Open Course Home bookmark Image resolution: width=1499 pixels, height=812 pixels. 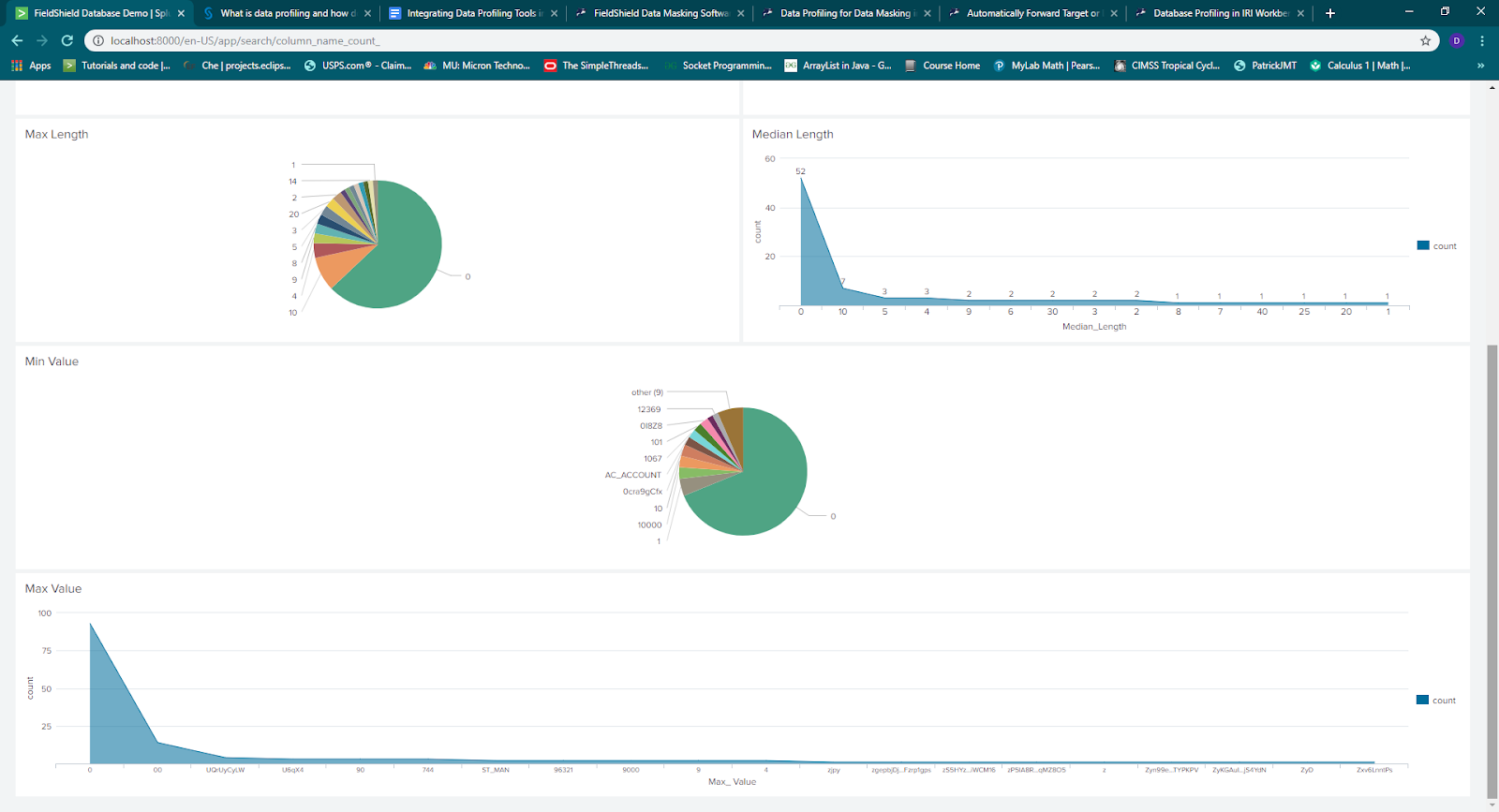point(942,66)
